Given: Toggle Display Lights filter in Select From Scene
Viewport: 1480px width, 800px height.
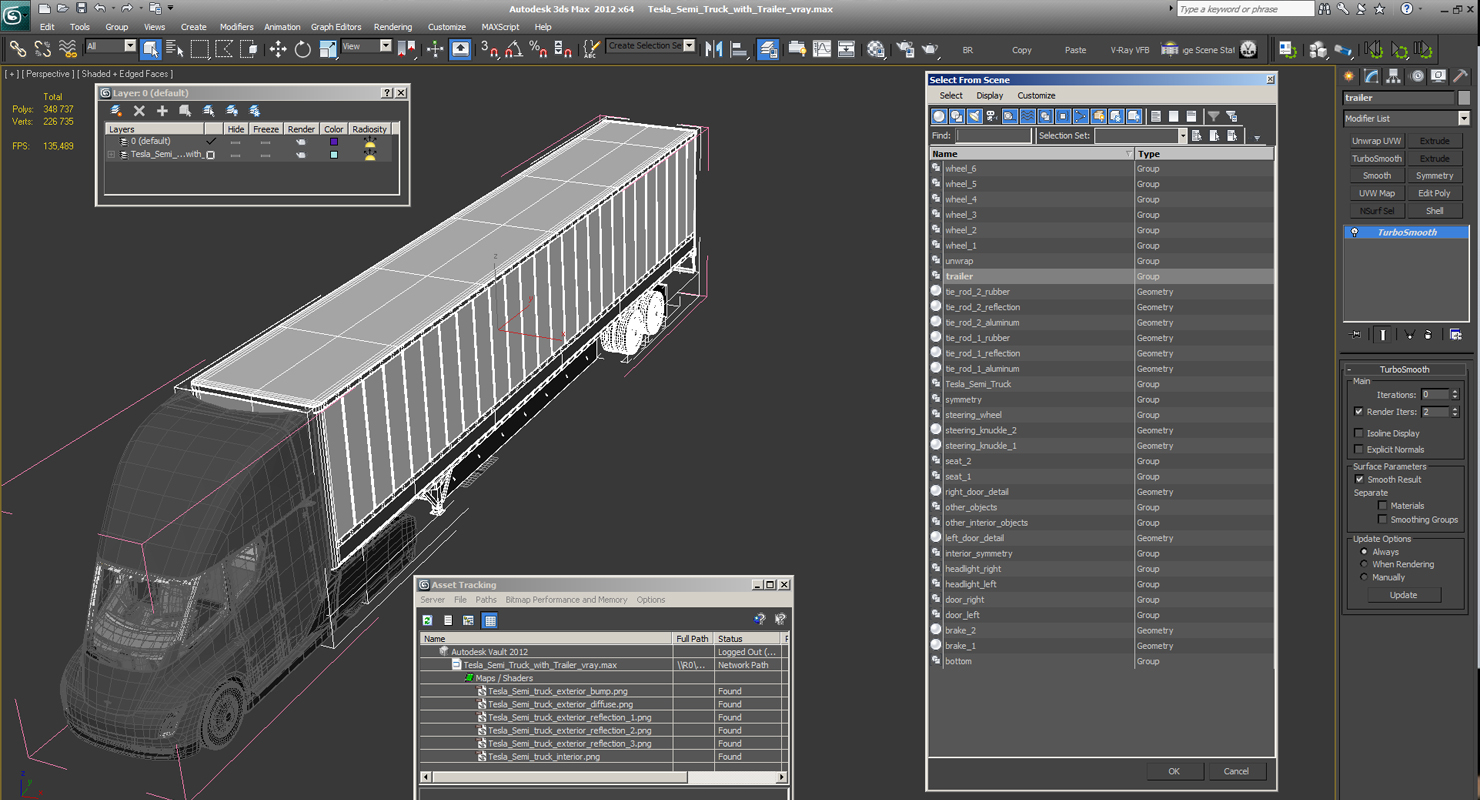Looking at the screenshot, I should pyautogui.click(x=974, y=117).
